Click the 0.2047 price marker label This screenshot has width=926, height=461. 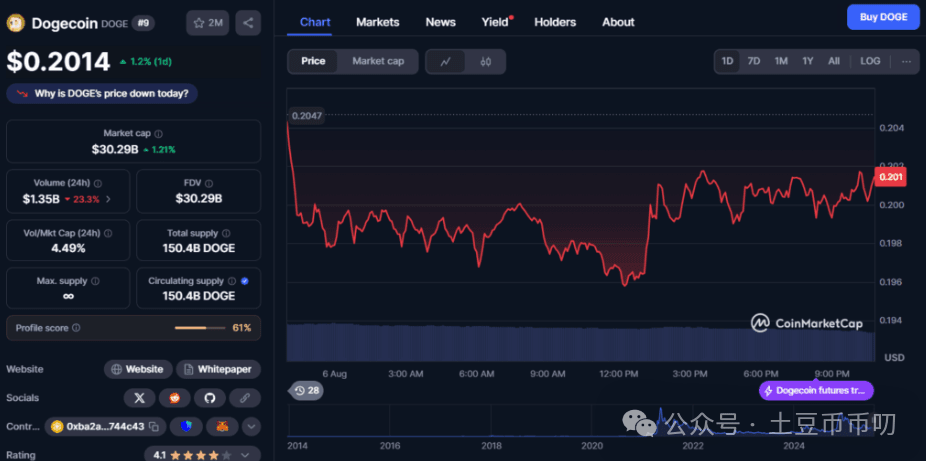pyautogui.click(x=306, y=116)
